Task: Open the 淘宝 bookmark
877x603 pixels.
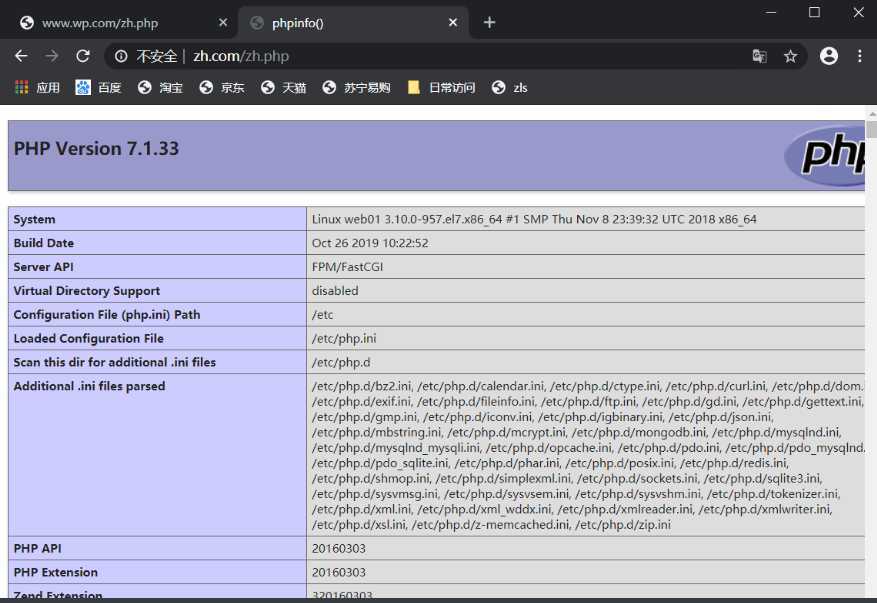Action: 160,87
